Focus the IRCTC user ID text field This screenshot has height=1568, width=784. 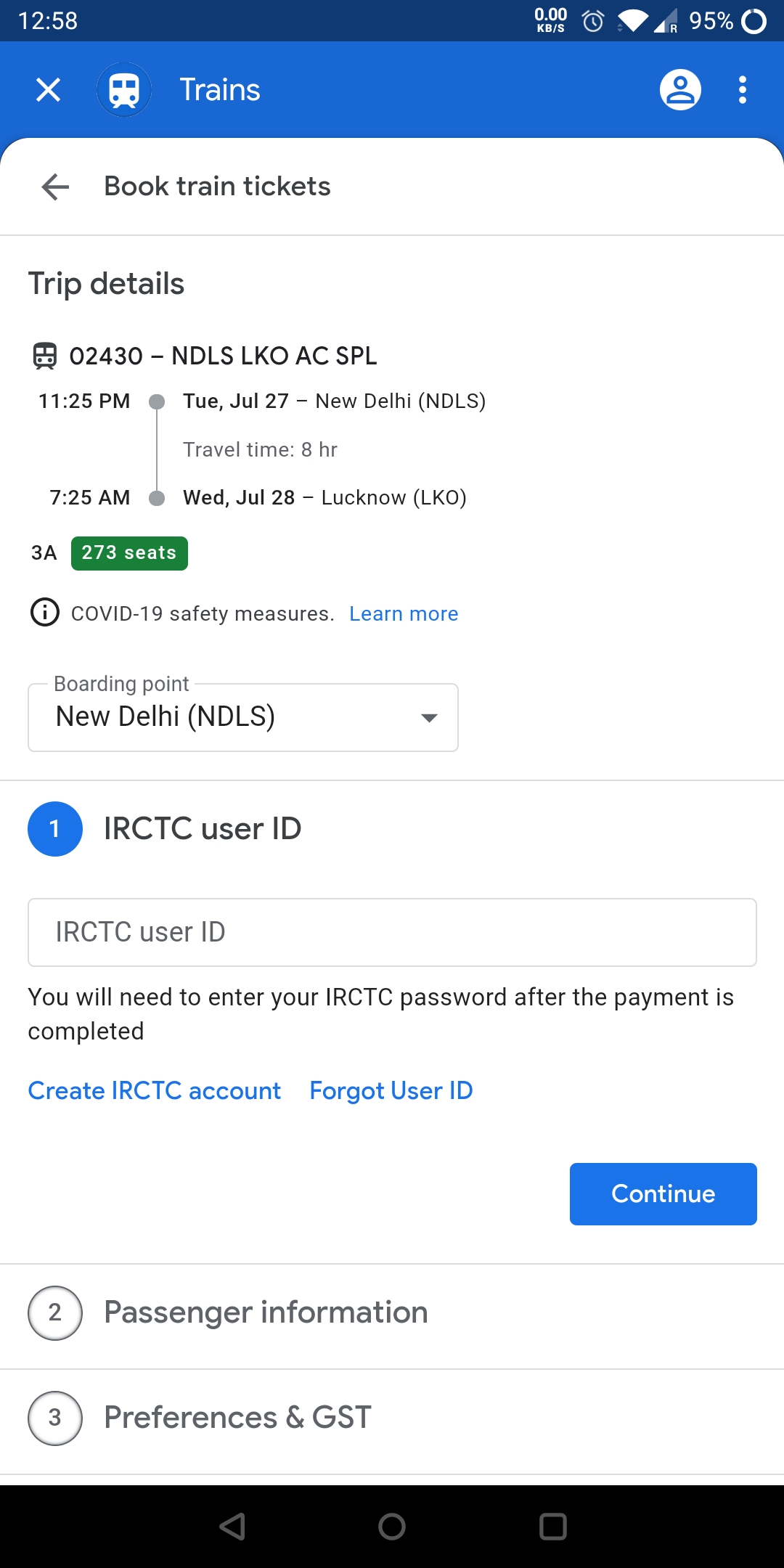click(392, 933)
